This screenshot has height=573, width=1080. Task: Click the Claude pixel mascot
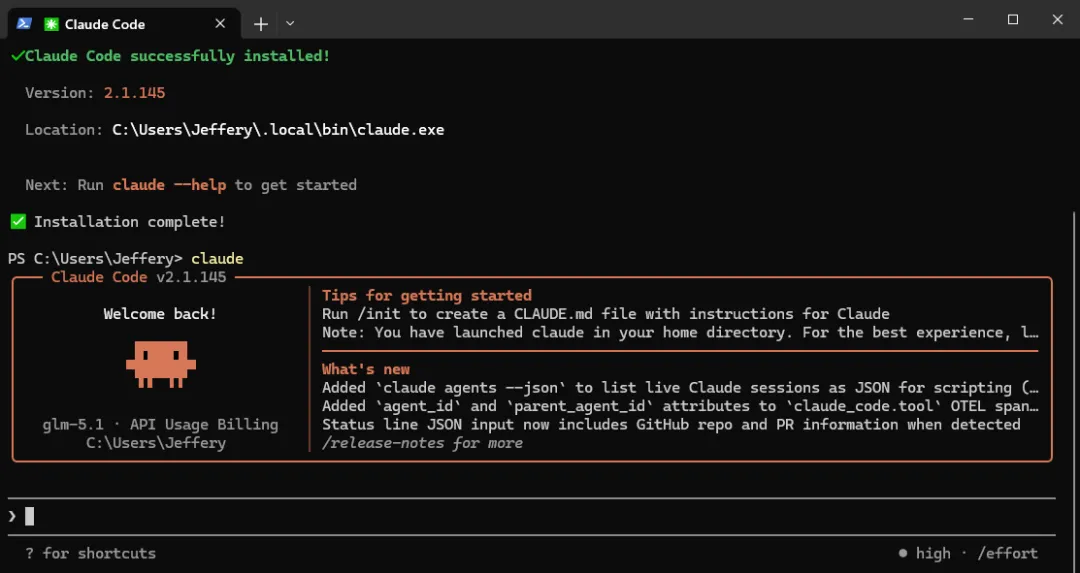pyautogui.click(x=160, y=364)
